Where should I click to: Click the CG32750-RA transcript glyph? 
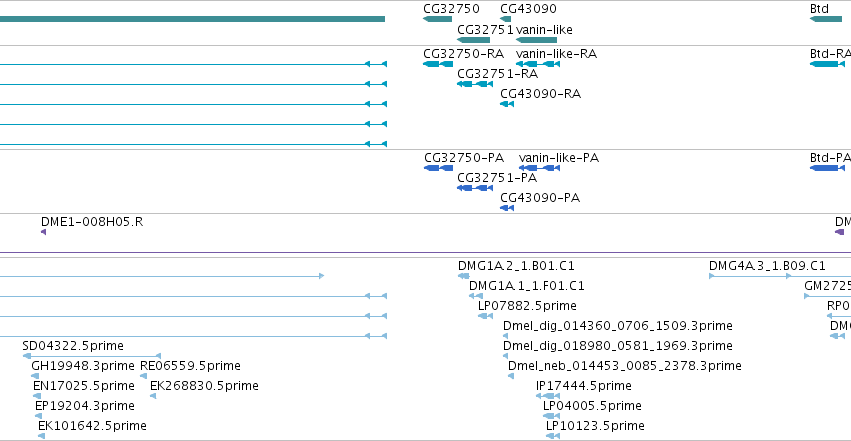(x=437, y=64)
